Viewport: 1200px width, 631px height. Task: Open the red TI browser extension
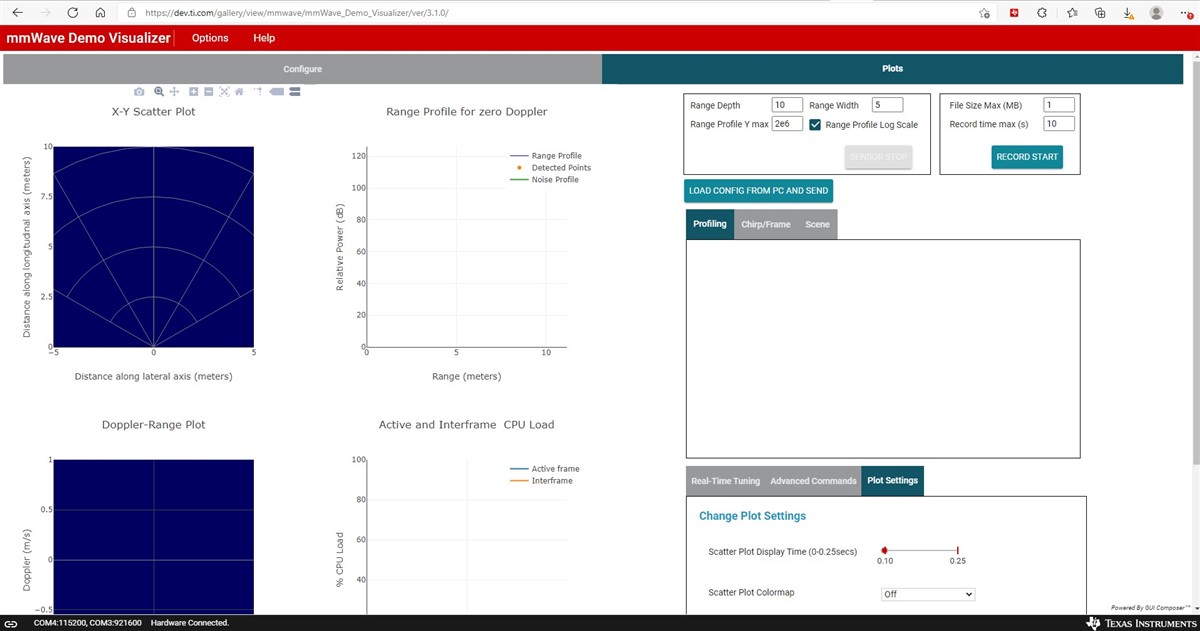pyautogui.click(x=1014, y=13)
